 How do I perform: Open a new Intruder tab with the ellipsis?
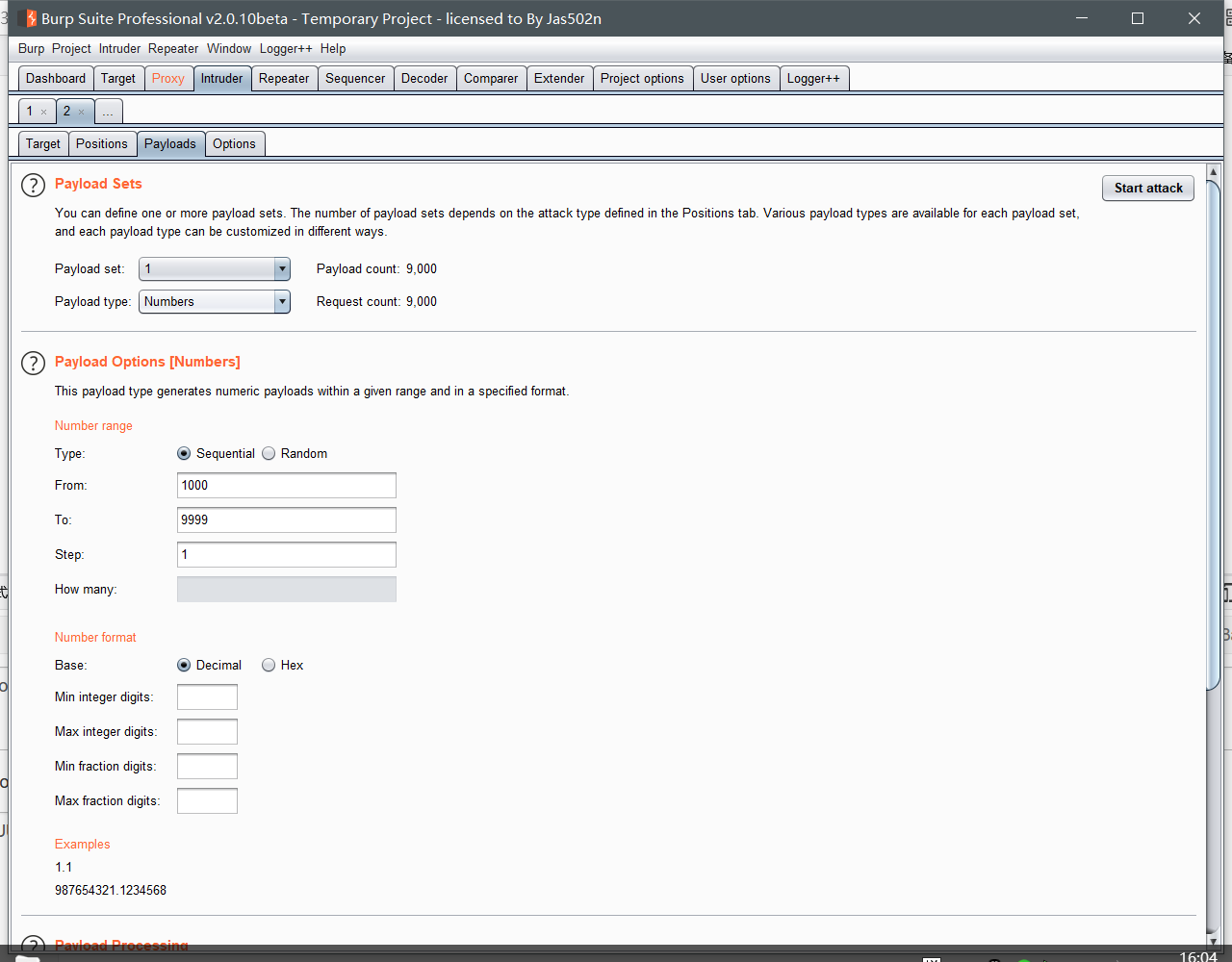pos(108,112)
